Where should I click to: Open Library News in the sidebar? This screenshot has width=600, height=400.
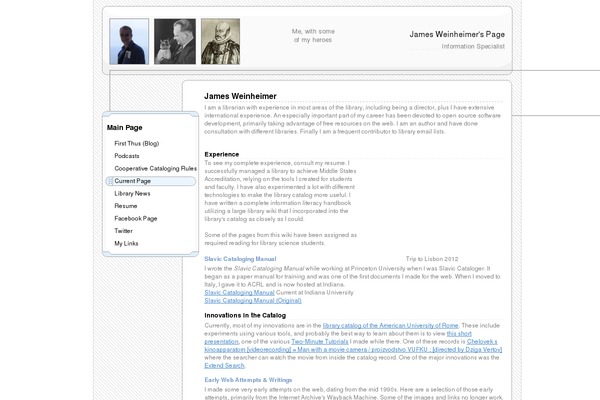point(132,193)
